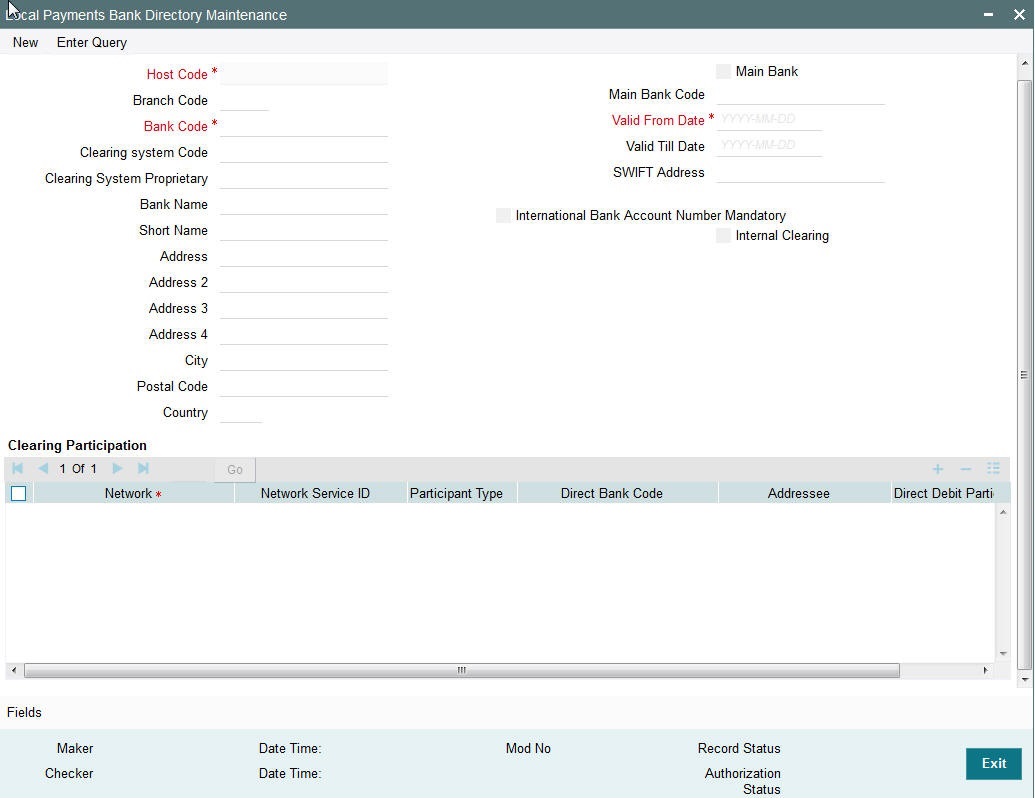Screen dimensions: 1035x800
Task: Click the Direct Bank Code column header
Action: click(x=618, y=493)
